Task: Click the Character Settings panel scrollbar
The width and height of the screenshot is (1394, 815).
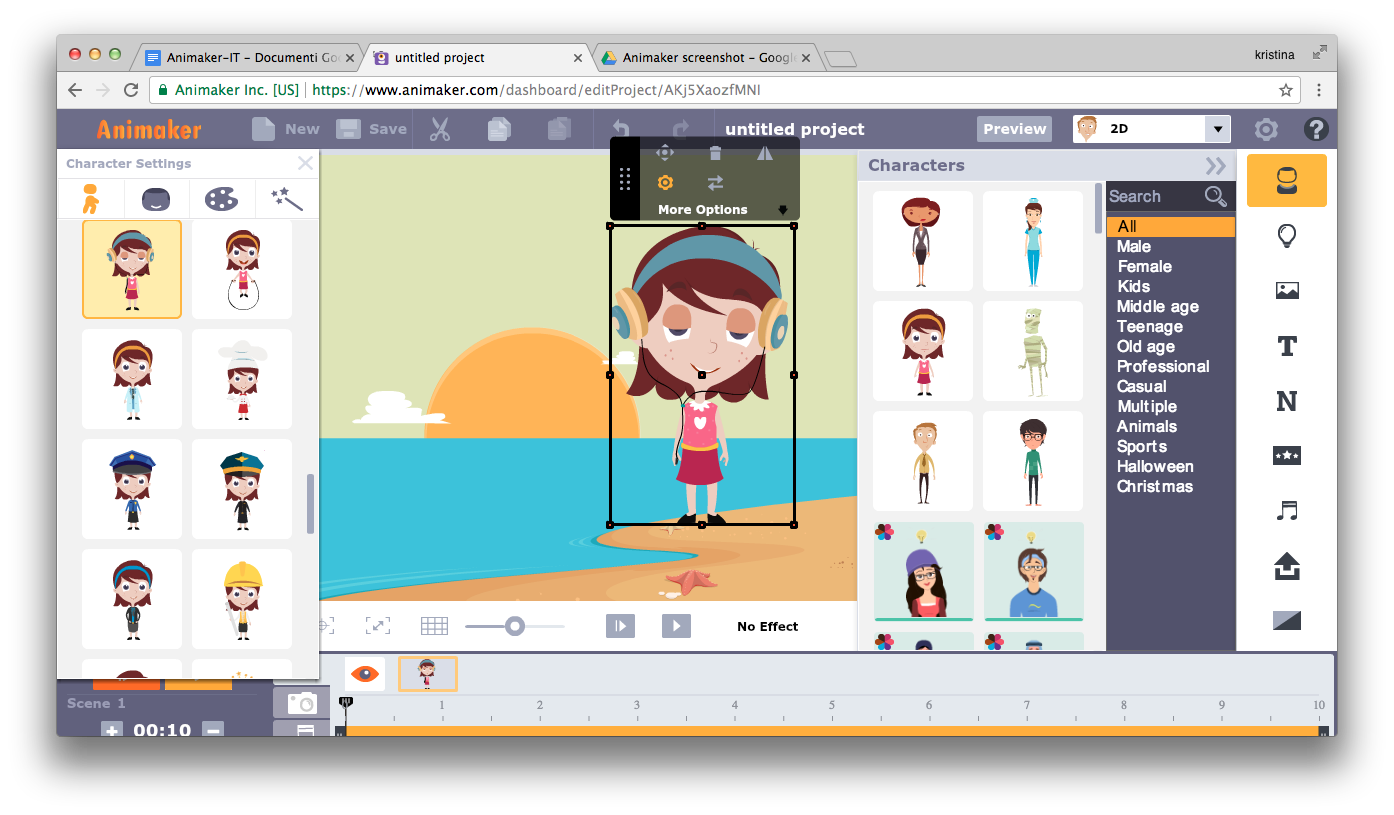Action: tap(311, 503)
